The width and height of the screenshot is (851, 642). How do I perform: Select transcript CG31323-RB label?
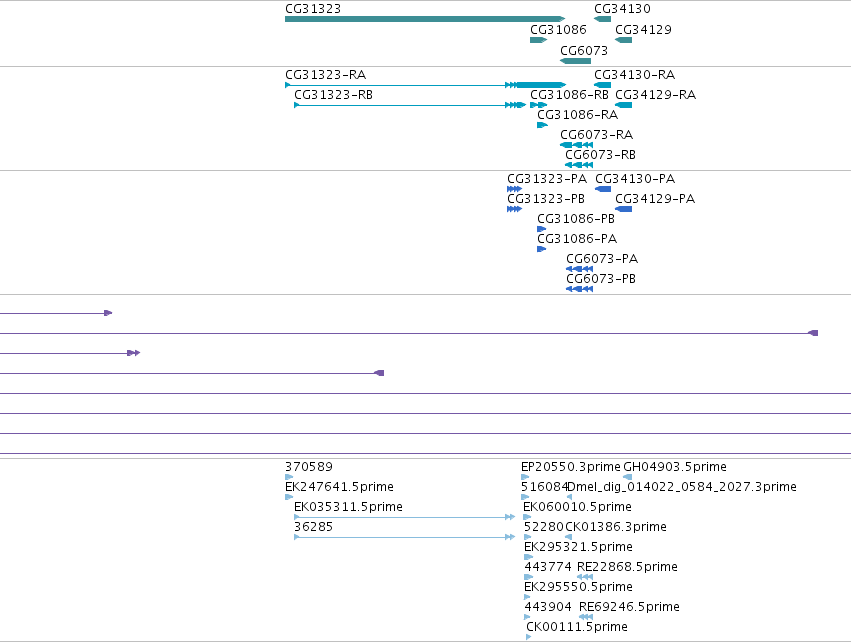tap(333, 95)
